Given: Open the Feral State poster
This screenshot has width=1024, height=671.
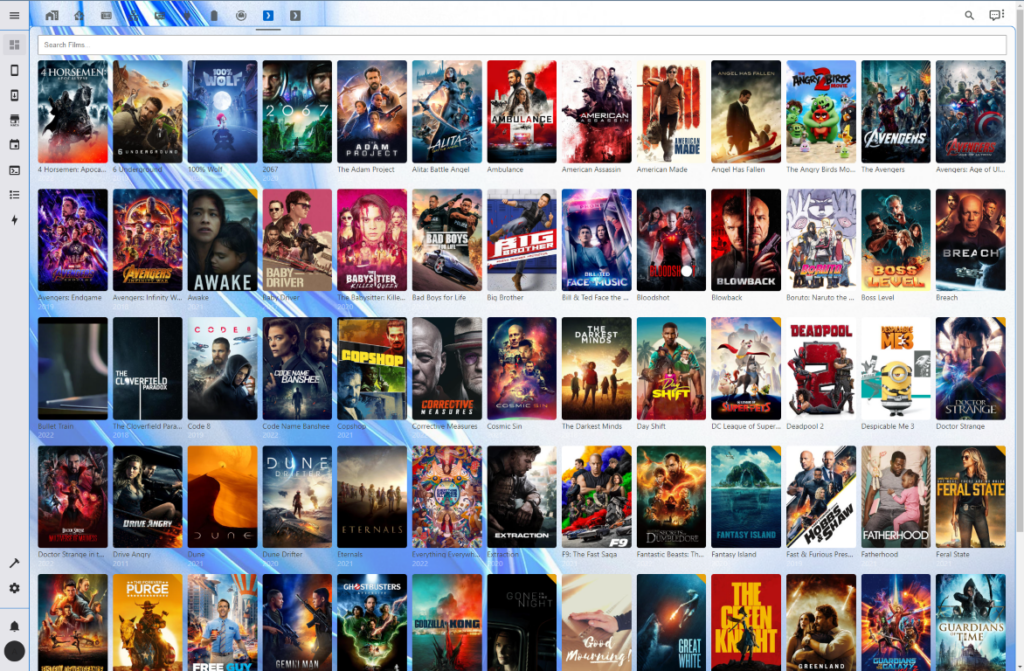Looking at the screenshot, I should tap(970, 497).
